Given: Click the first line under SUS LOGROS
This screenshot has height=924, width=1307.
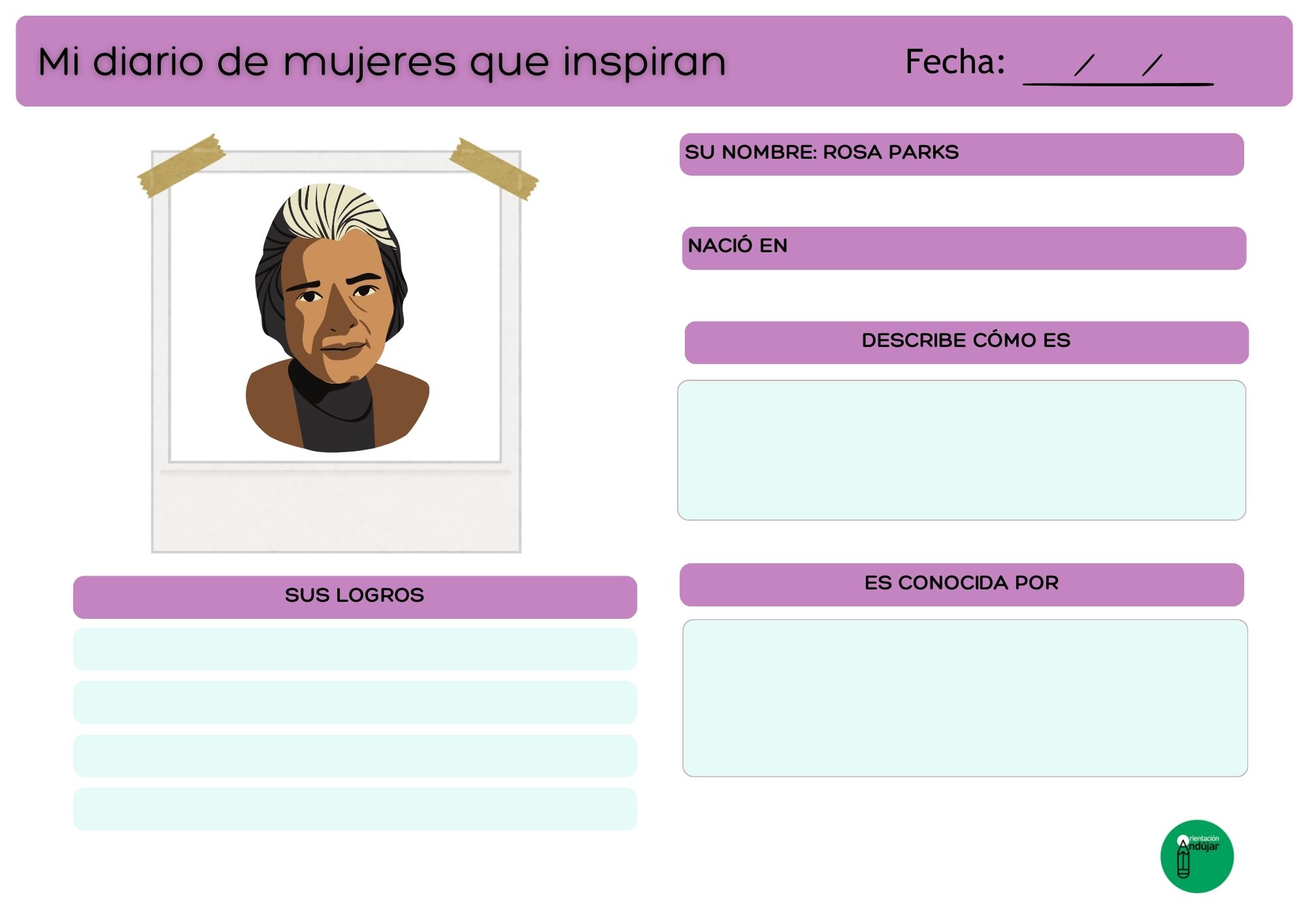Looking at the screenshot, I should [x=355, y=649].
